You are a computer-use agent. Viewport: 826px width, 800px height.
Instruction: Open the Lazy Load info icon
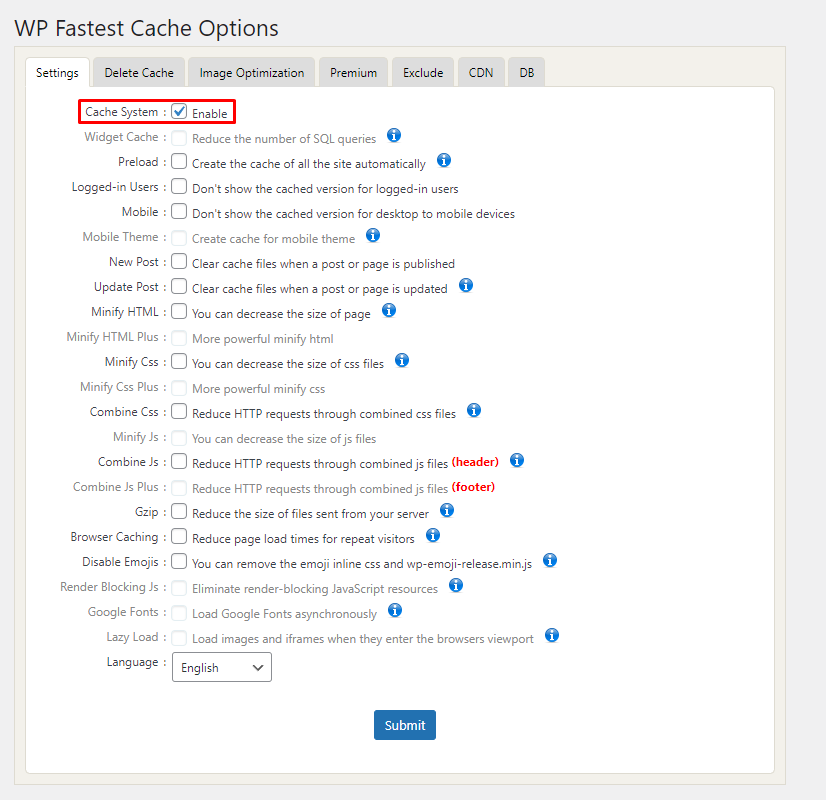(x=551, y=635)
